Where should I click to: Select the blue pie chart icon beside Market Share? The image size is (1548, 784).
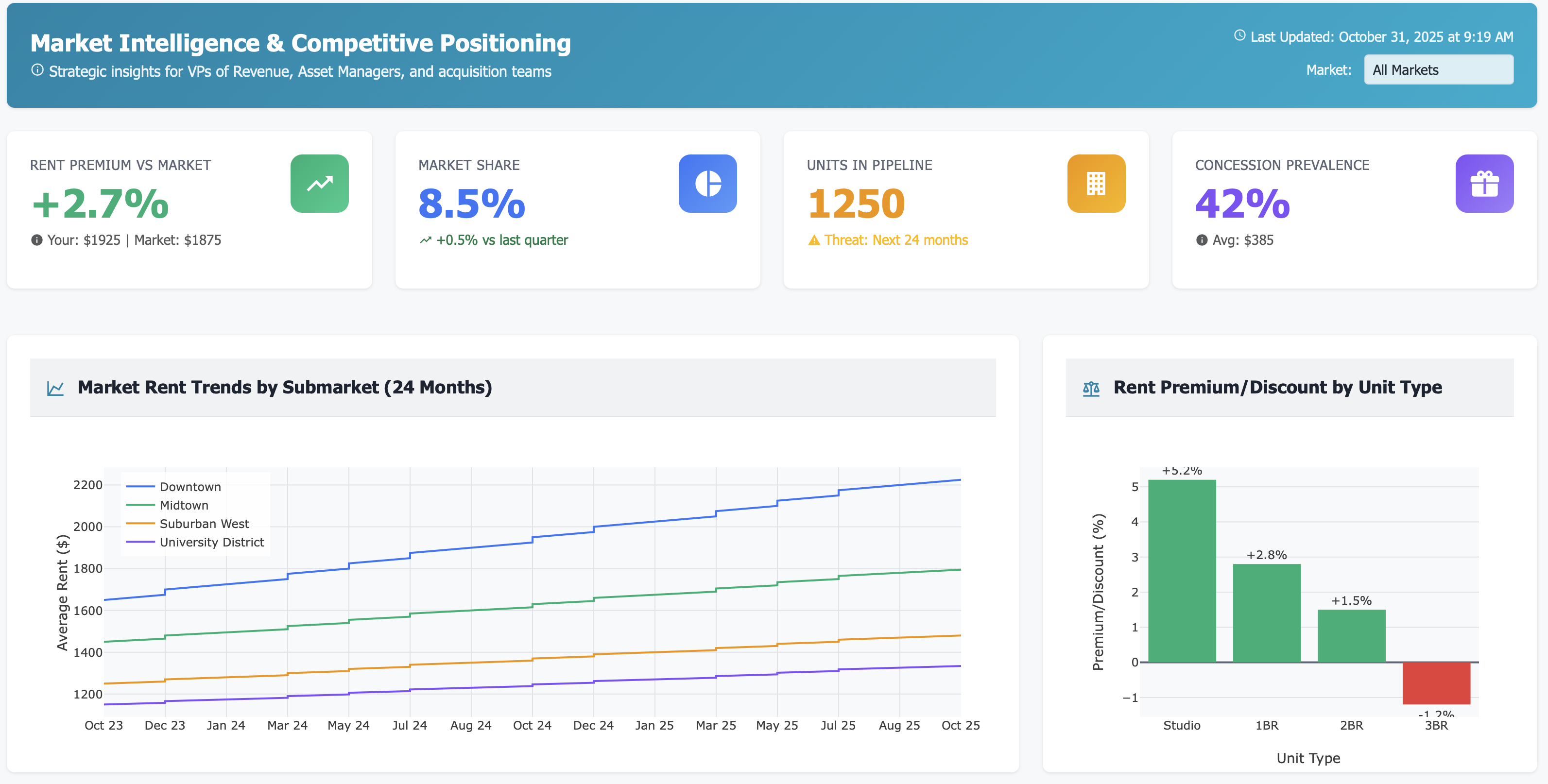(x=708, y=184)
